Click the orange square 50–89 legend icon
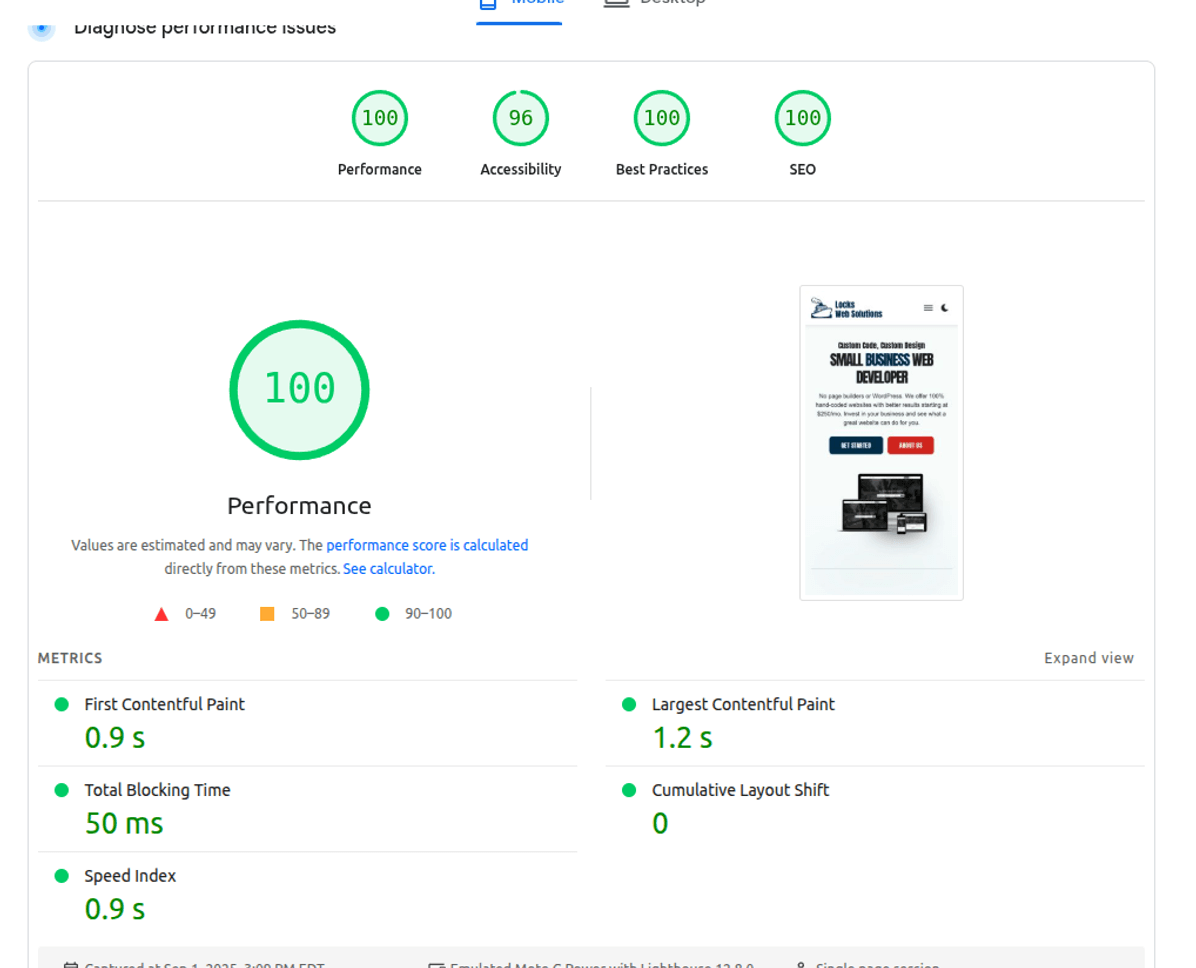1196x968 pixels. click(x=266, y=613)
